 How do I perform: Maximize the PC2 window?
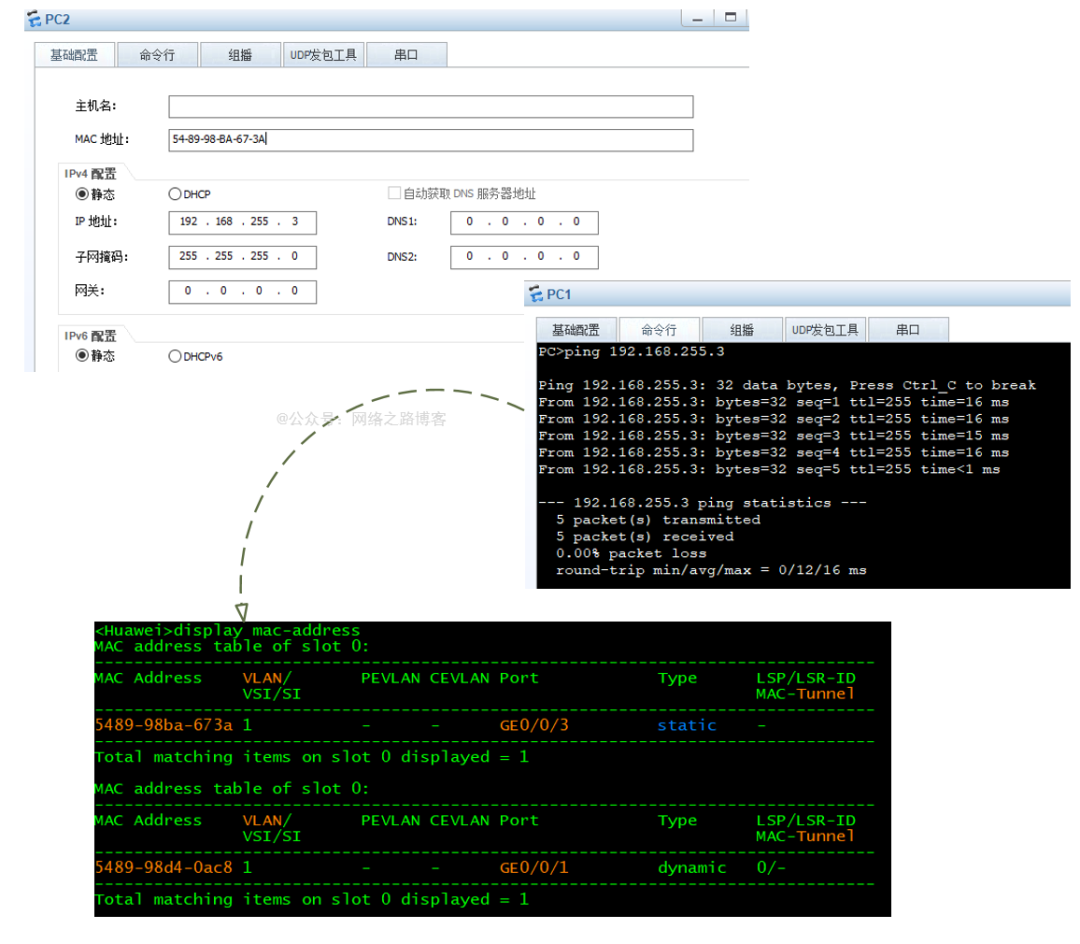(x=731, y=18)
